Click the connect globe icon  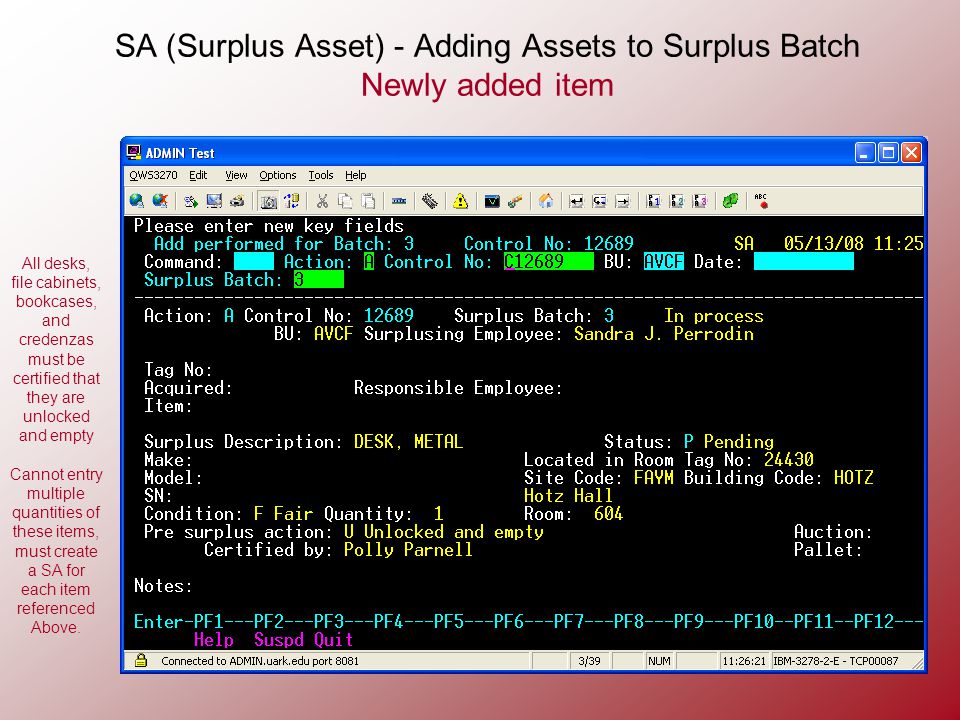[x=137, y=201]
